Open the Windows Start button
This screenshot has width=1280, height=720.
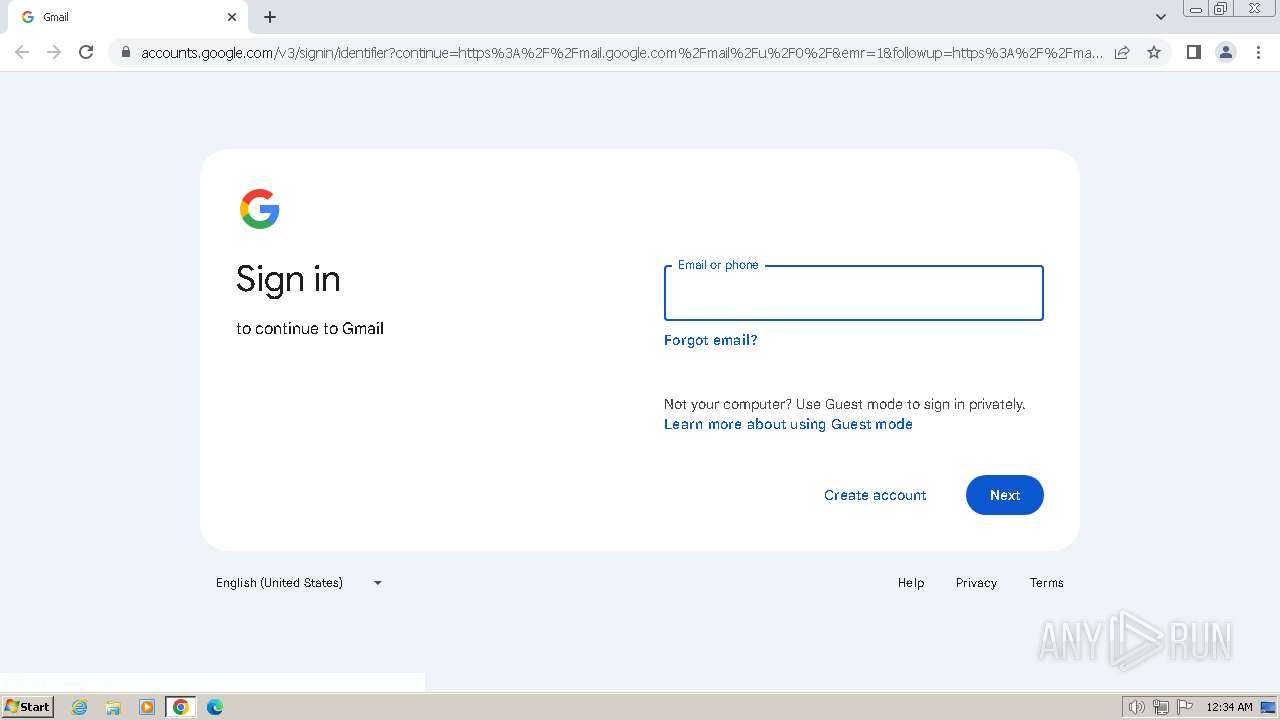point(28,707)
